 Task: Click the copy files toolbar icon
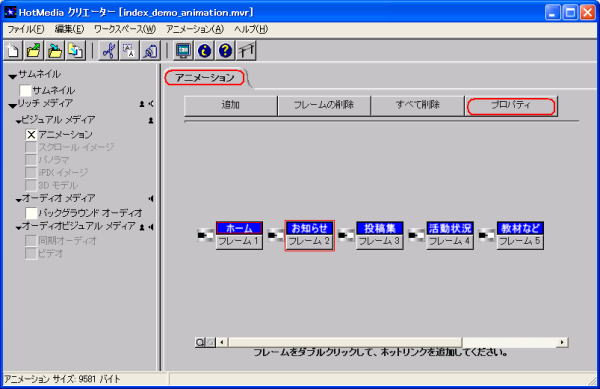pyautogui.click(x=75, y=50)
